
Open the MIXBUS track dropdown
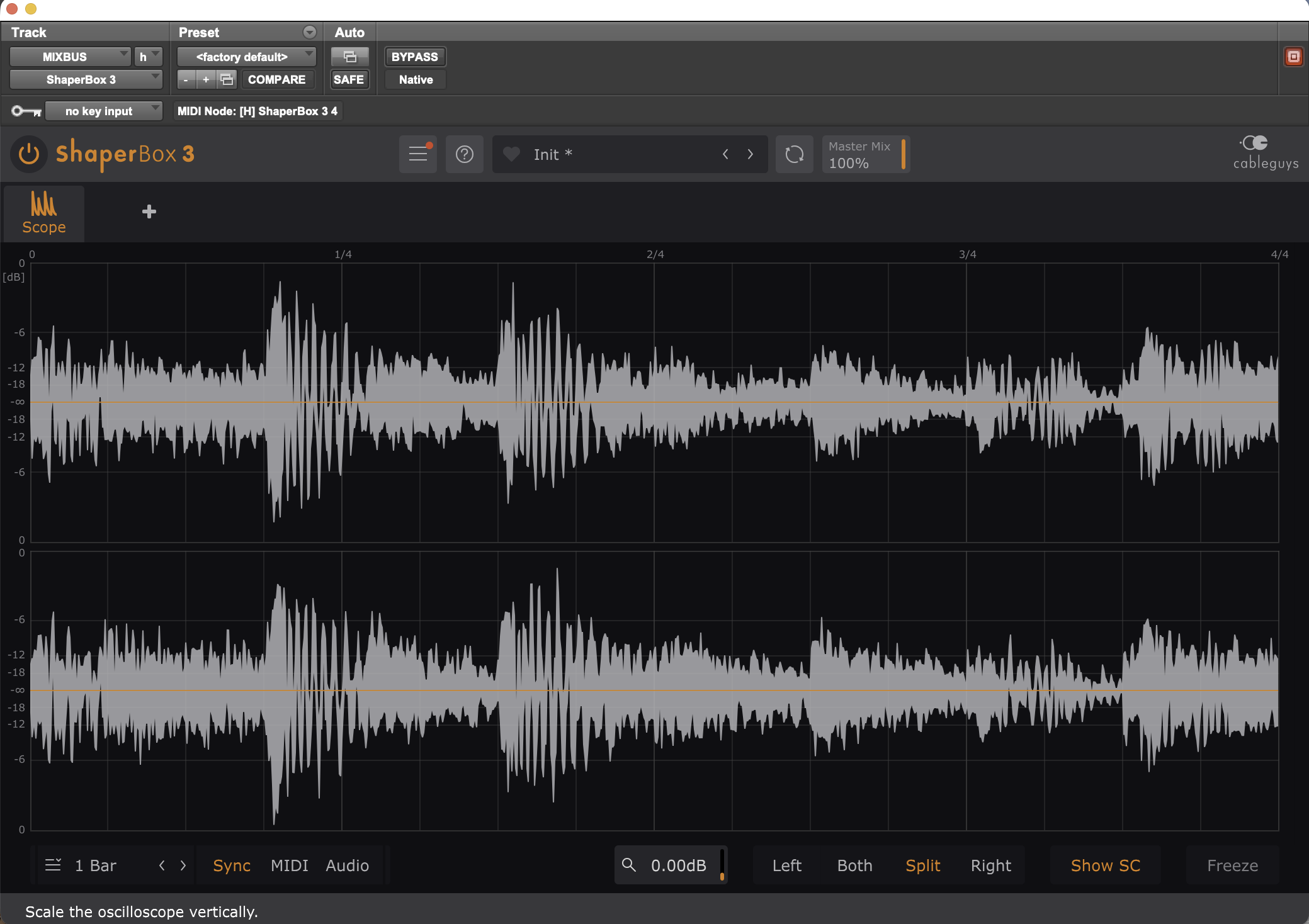[x=71, y=57]
